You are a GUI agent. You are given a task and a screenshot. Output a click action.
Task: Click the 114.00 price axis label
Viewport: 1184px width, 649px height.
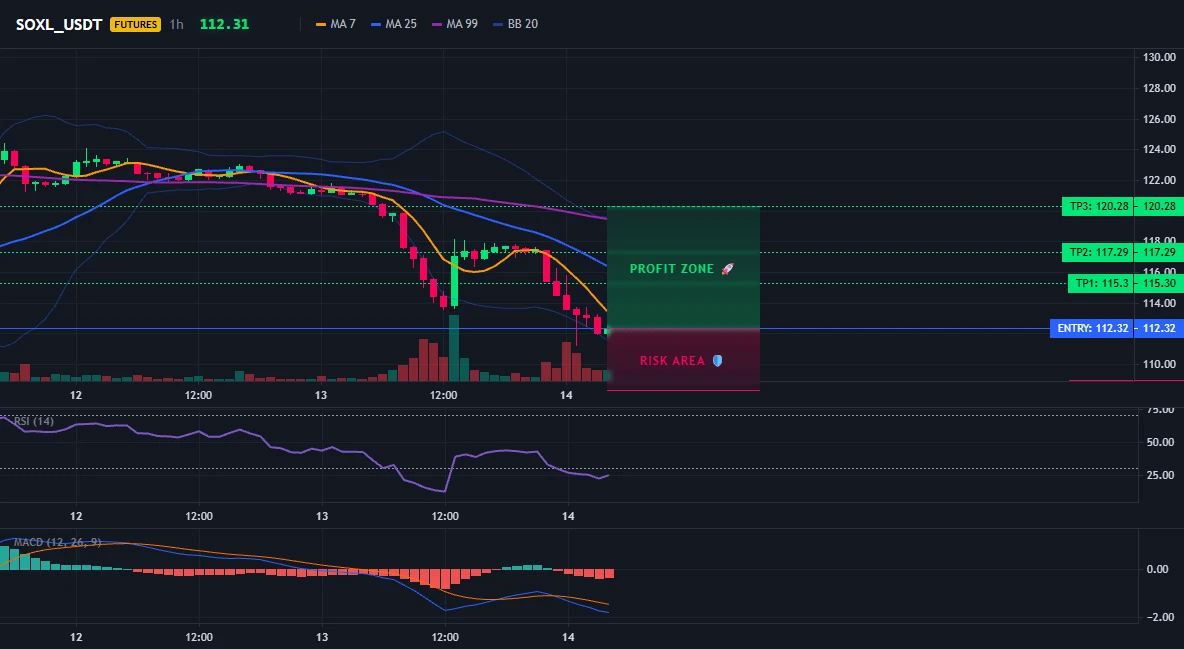pyautogui.click(x=1159, y=303)
